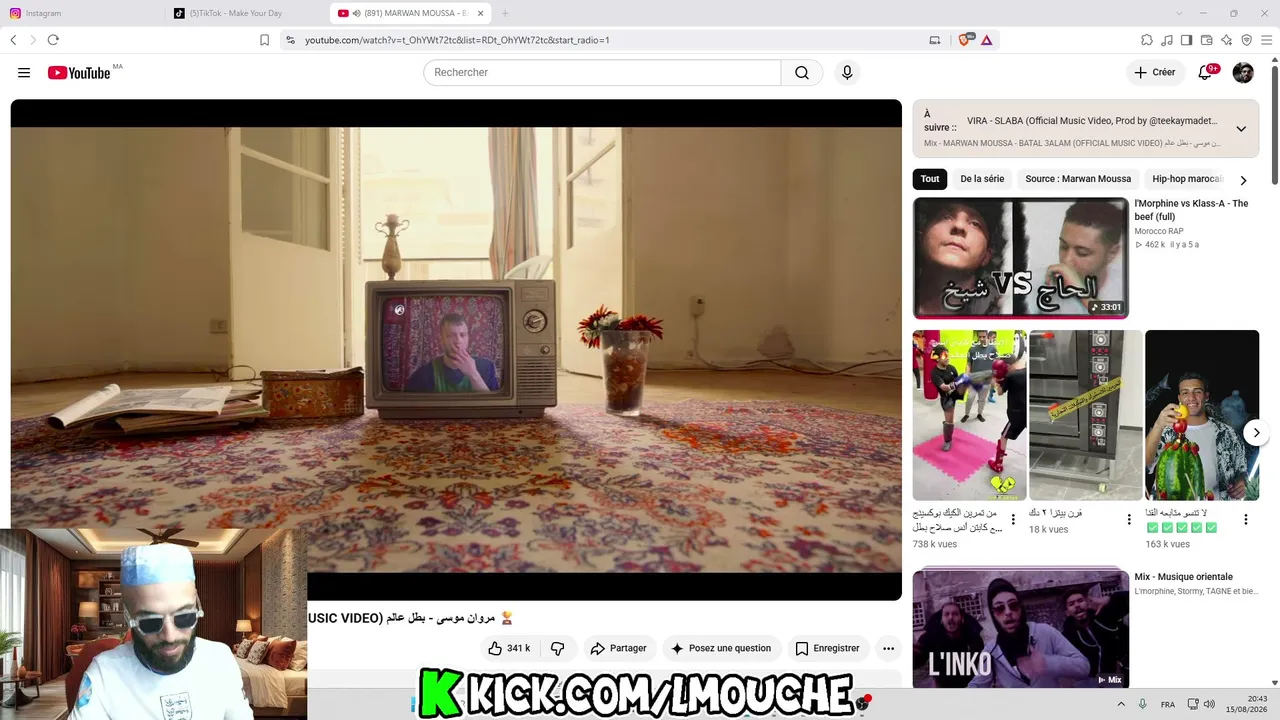Viewport: 1280px width, 720px height.
Task: Click the 'Créer' button
Action: coord(1155,72)
